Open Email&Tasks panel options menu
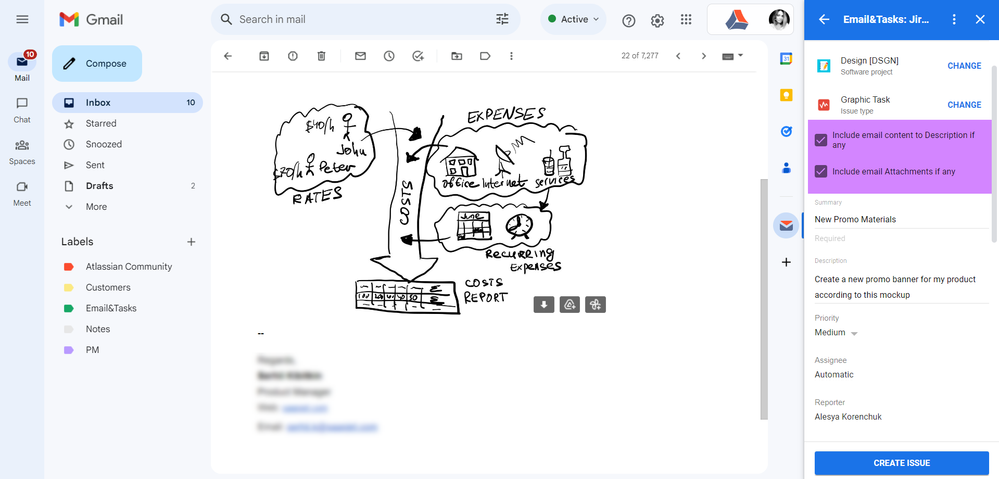The height and width of the screenshot is (479, 999). (x=954, y=19)
